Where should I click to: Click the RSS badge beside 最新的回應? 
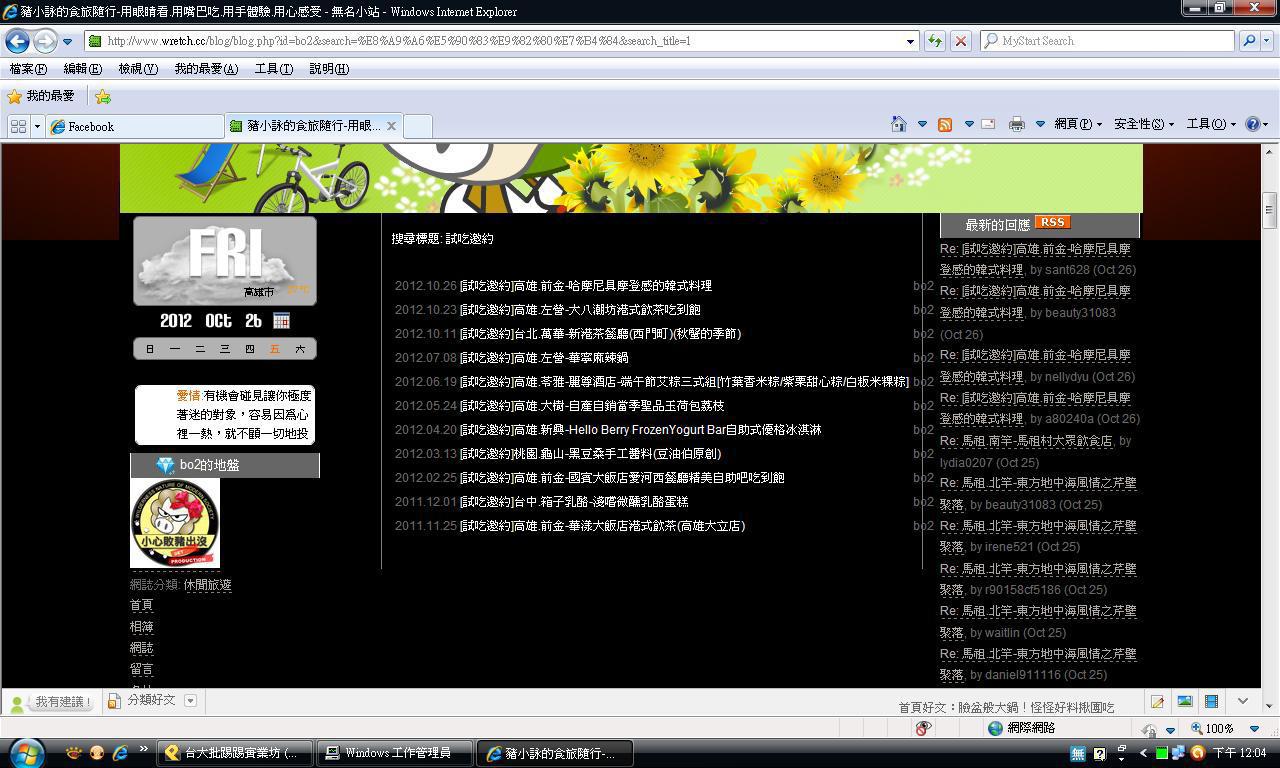point(1052,222)
